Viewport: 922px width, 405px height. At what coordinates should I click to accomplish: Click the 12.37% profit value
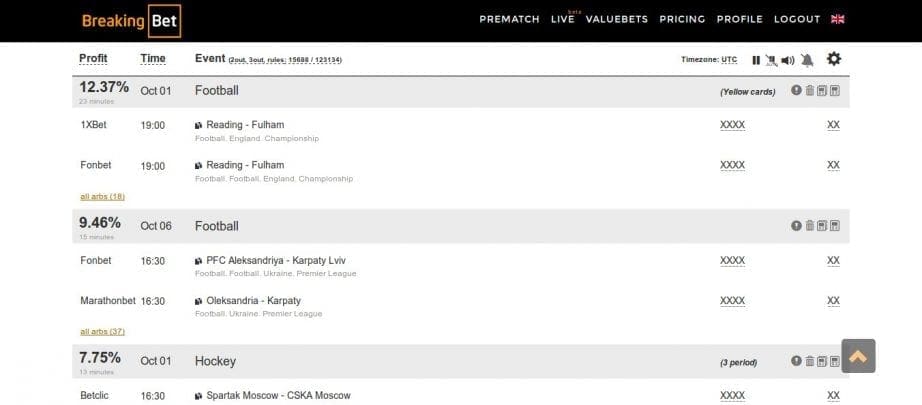click(104, 87)
